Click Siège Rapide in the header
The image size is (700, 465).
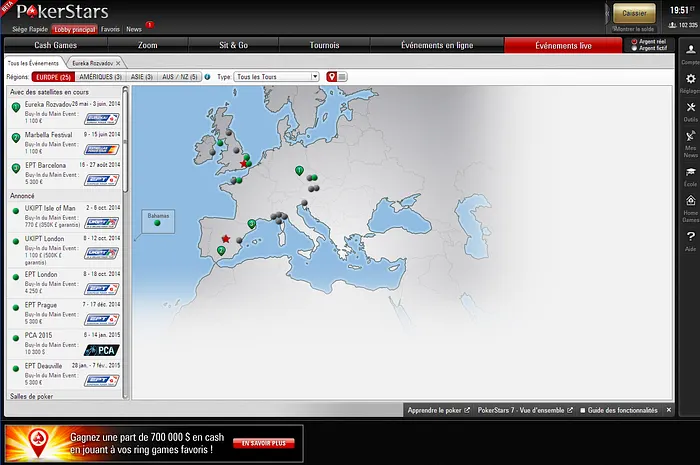point(30,29)
